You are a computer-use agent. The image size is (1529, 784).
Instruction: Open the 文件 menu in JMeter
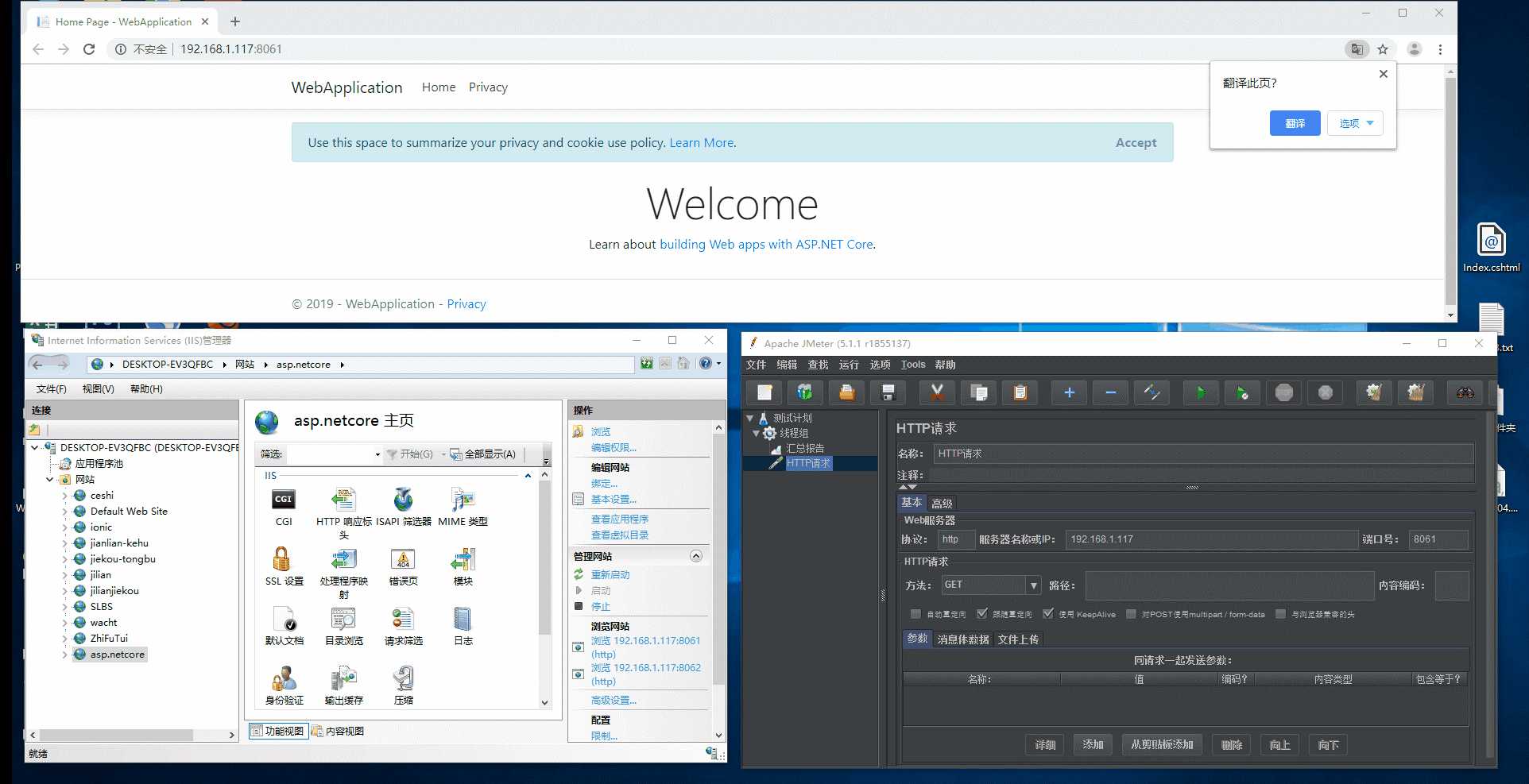click(x=756, y=365)
